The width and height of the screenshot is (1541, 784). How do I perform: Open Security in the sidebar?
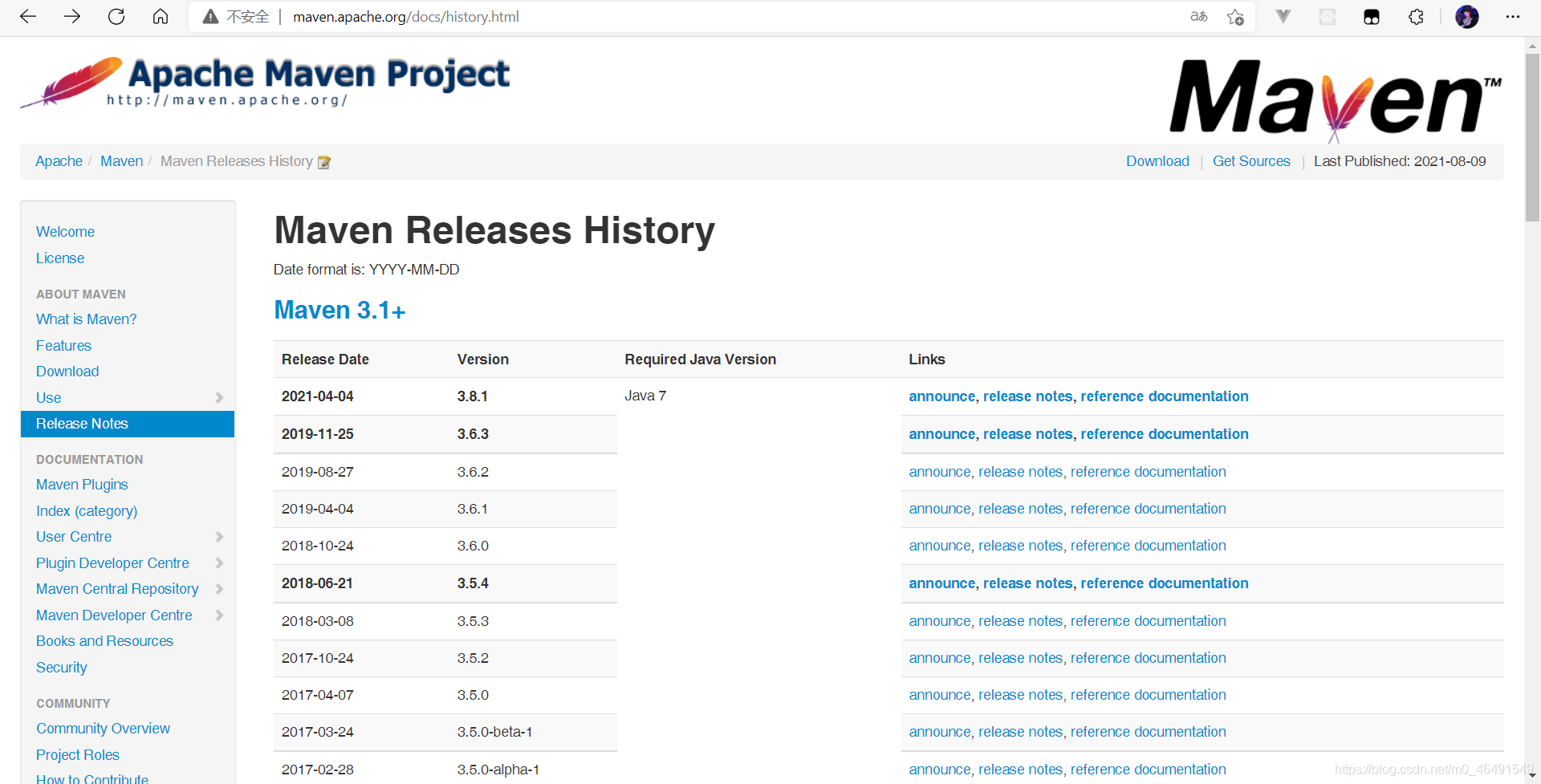61,668
